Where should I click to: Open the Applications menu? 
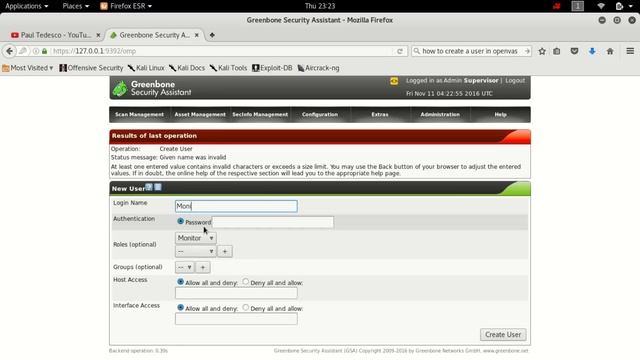(27, 6)
